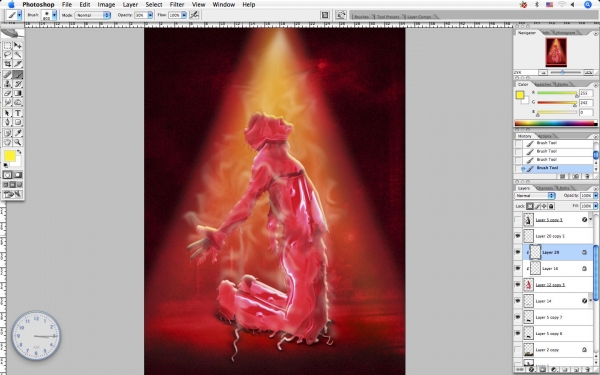
Task: Select the History Brush tool
Action: [18, 84]
